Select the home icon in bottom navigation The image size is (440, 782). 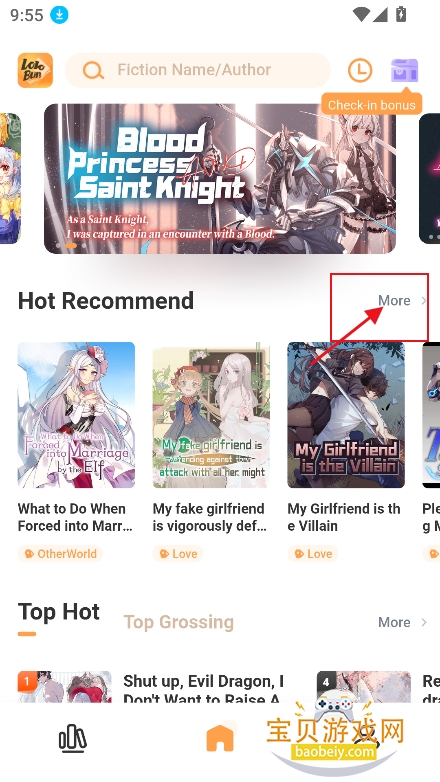coord(220,738)
